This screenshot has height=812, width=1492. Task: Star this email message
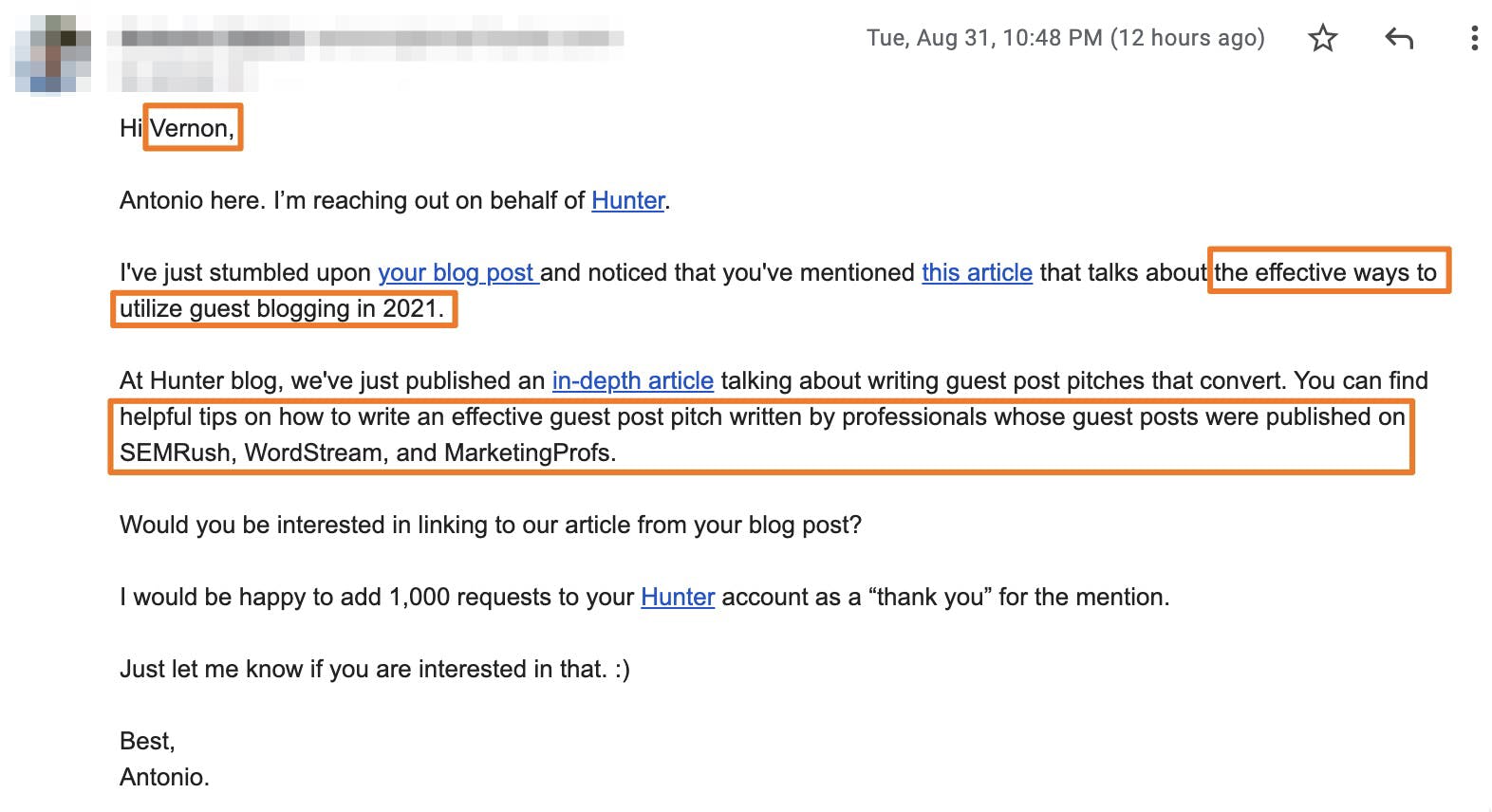coord(1322,39)
